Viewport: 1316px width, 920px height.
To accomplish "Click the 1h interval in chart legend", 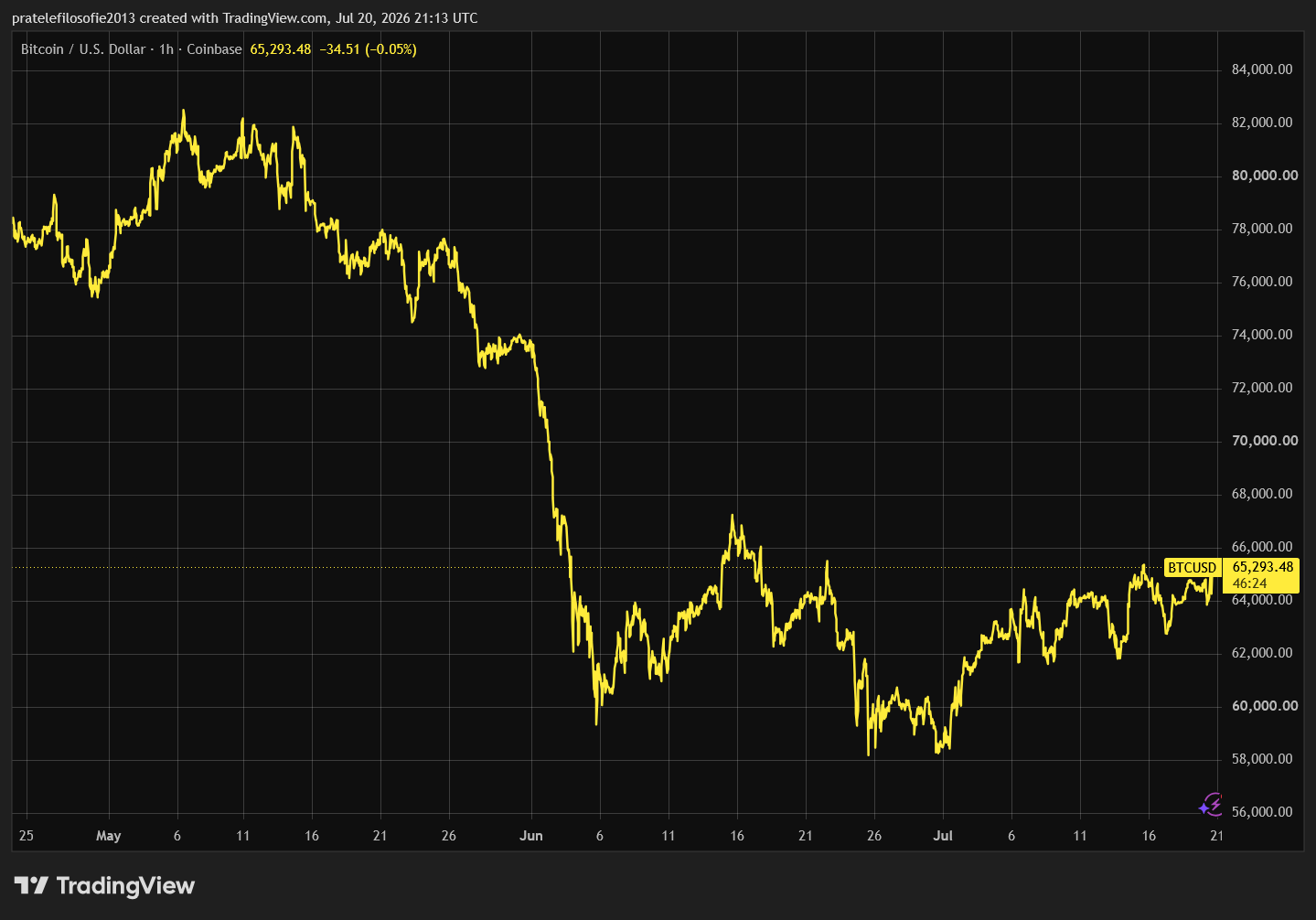I will (166, 49).
